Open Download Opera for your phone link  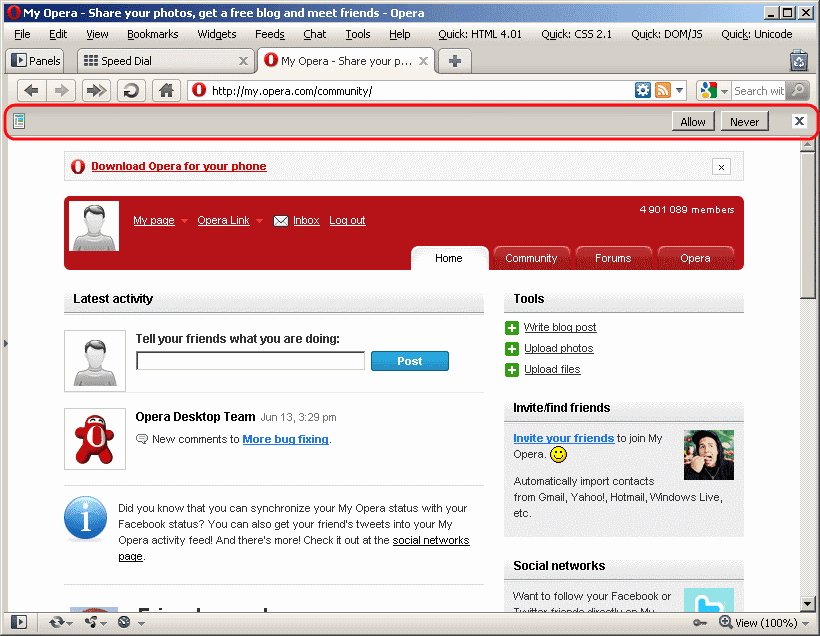click(x=179, y=166)
